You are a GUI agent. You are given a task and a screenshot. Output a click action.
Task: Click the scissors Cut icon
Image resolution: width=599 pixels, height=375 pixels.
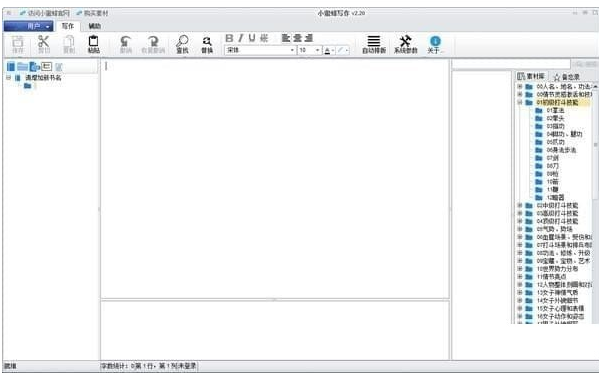(x=44, y=41)
